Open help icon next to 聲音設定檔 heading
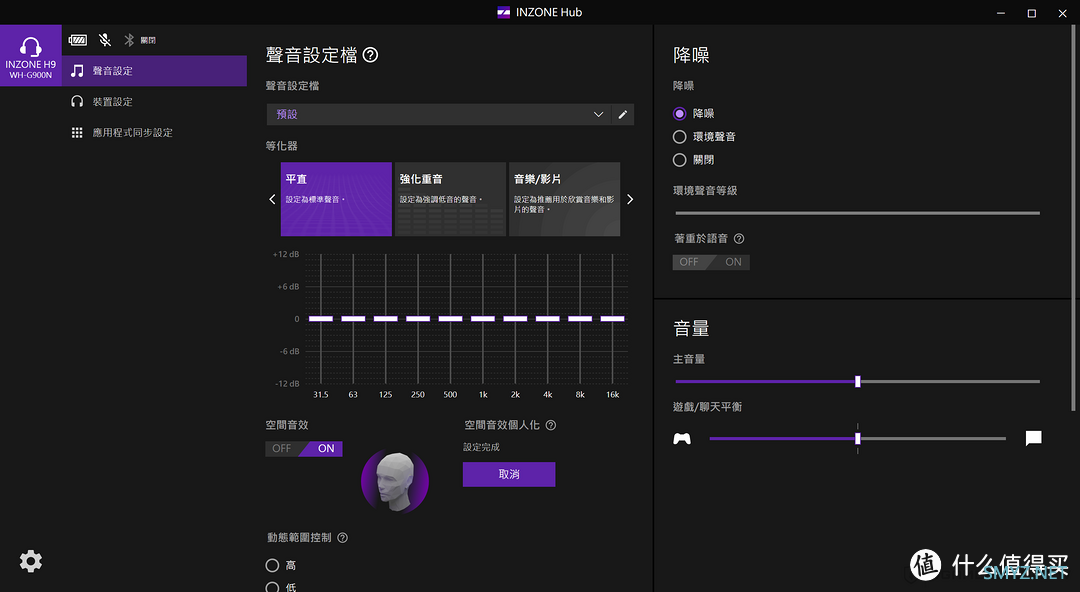 [371, 55]
